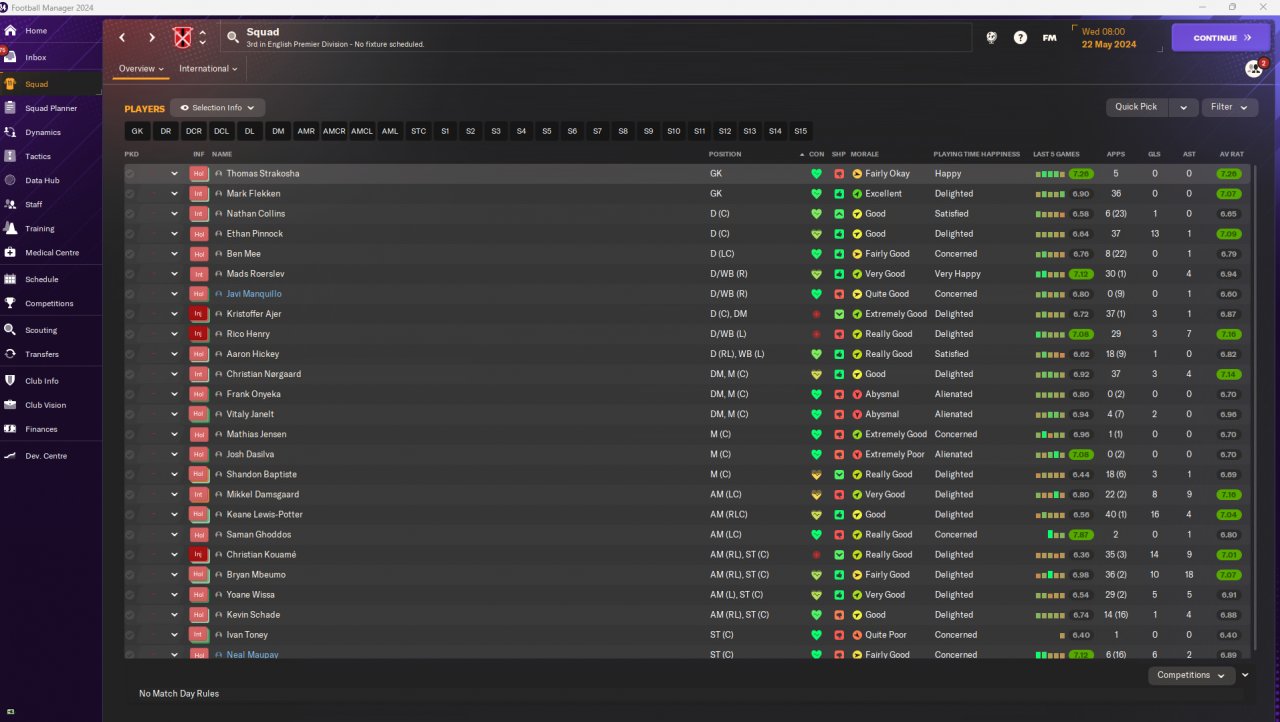
Task: Open the Club Vision sidebar icon
Action: pos(10,405)
